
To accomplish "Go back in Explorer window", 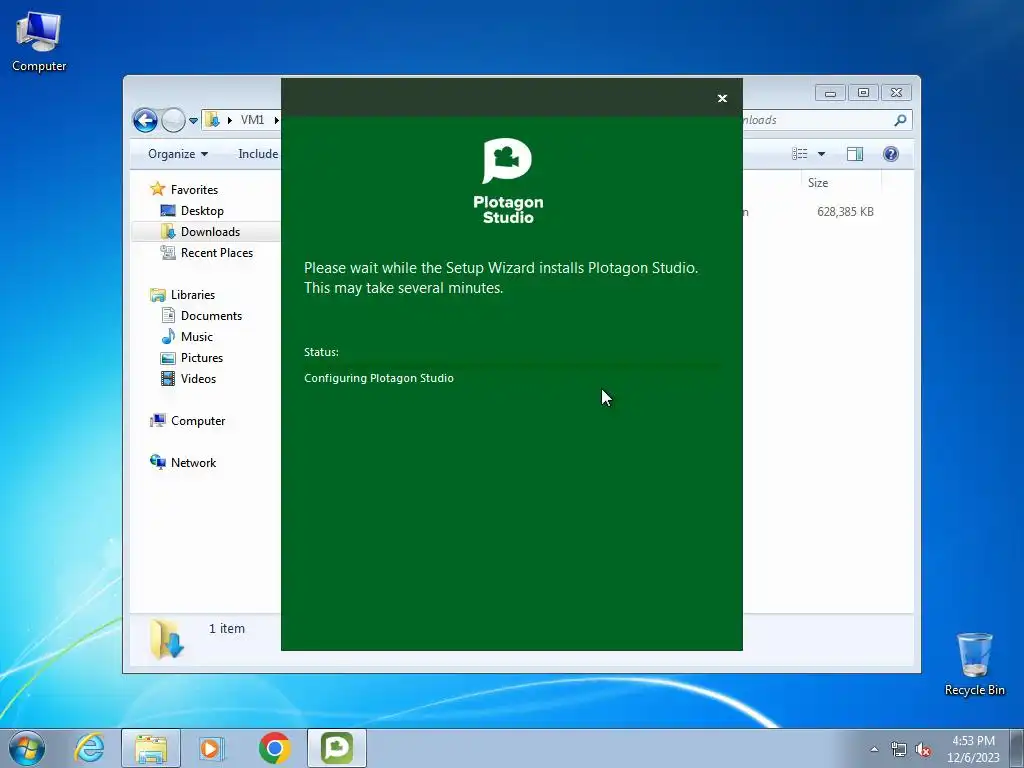I will (145, 120).
